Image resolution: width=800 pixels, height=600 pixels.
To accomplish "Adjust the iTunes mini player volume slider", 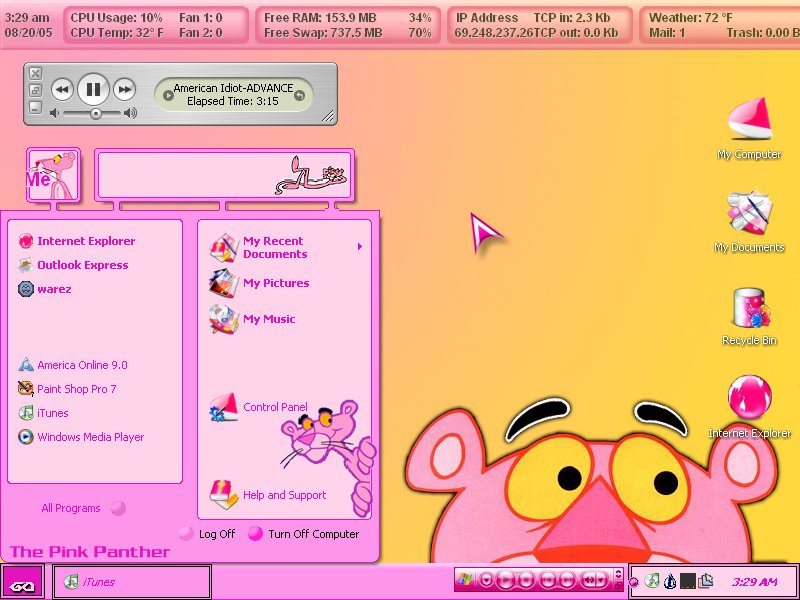I will [95, 113].
